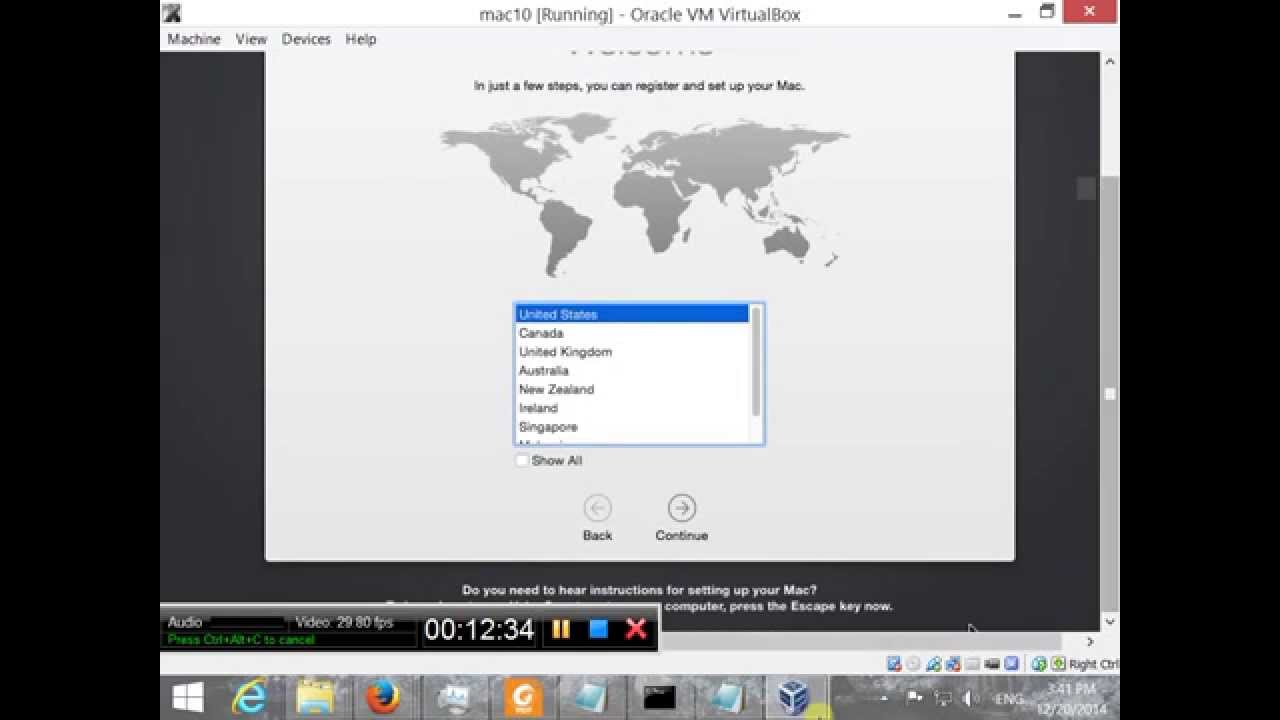The height and width of the screenshot is (720, 1280).
Task: Click the VM window scroll-up arrow
Action: pos(1110,61)
